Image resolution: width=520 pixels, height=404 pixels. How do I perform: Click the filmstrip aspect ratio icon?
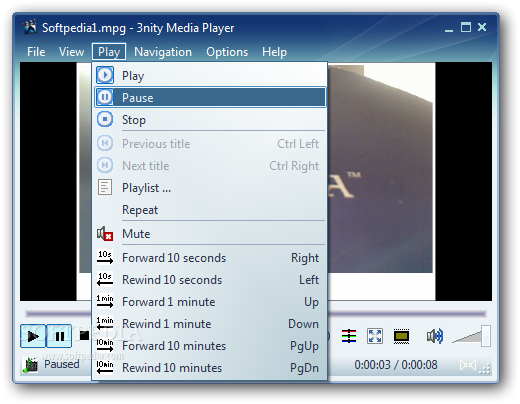point(402,336)
